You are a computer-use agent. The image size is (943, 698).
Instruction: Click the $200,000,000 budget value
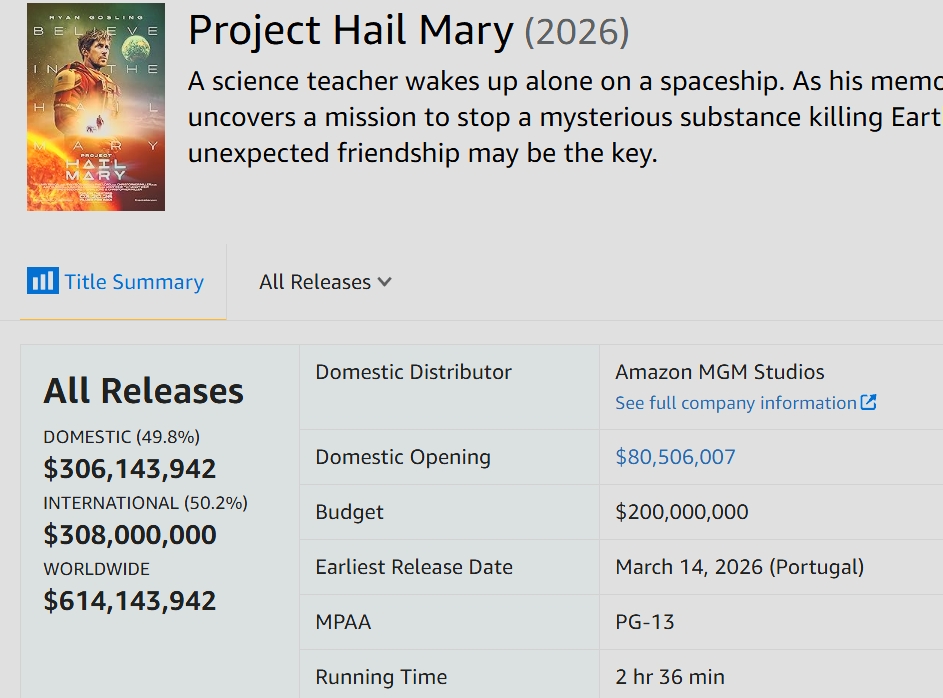pyautogui.click(x=682, y=512)
